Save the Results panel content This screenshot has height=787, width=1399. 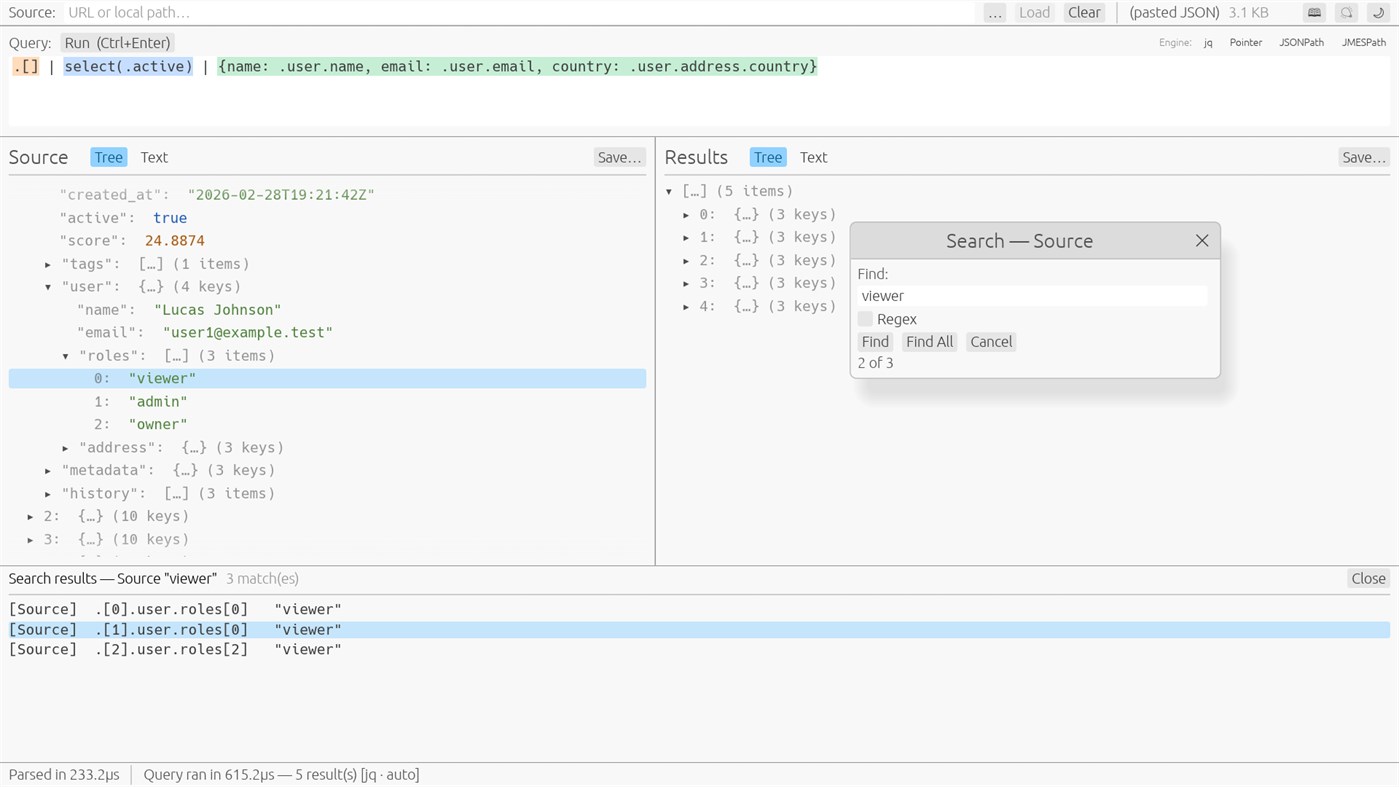(x=1364, y=157)
